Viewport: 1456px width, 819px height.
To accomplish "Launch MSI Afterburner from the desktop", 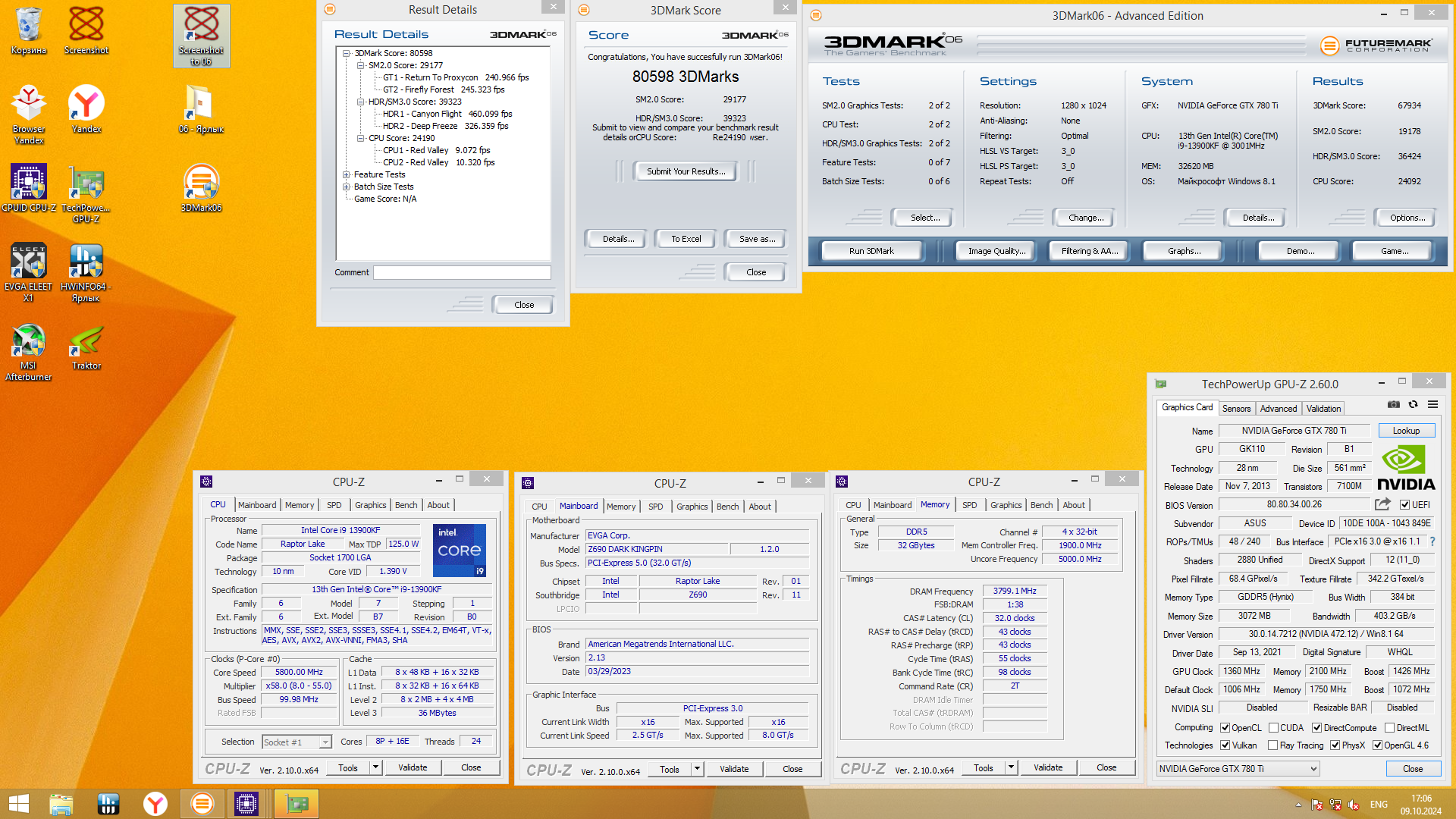I will point(29,352).
